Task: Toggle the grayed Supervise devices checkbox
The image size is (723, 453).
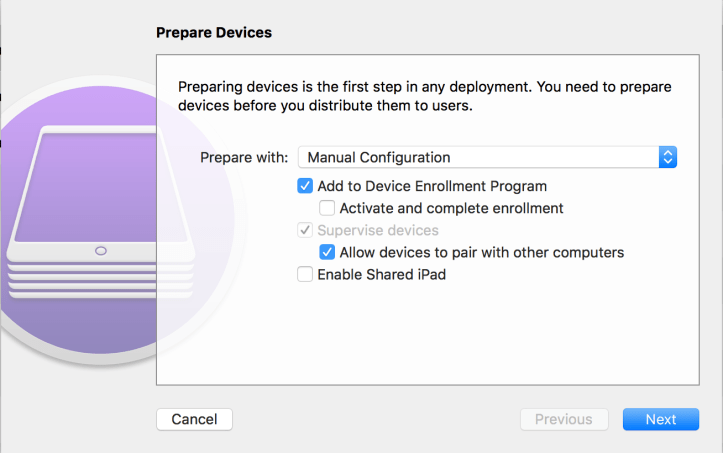Action: (305, 230)
